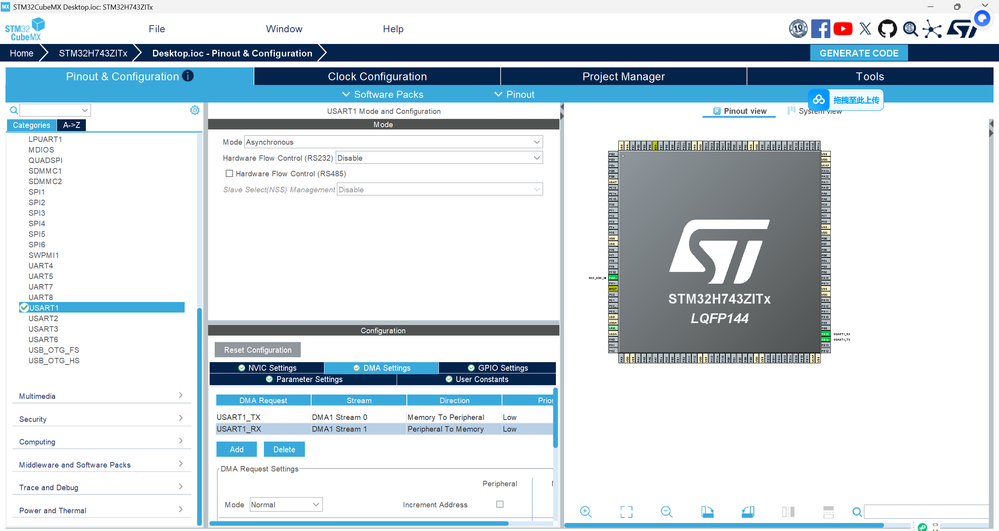This screenshot has height=531, width=999.
Task: Open the categories settings gear icon
Action: [x=195, y=110]
